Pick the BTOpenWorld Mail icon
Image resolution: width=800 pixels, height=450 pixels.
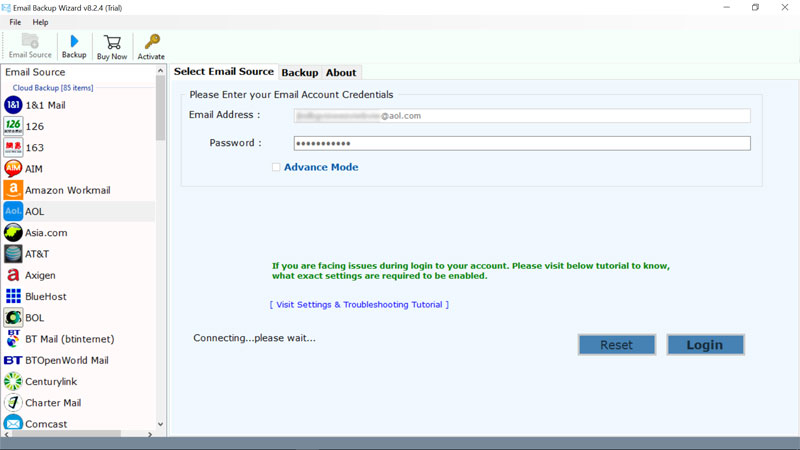point(13,360)
